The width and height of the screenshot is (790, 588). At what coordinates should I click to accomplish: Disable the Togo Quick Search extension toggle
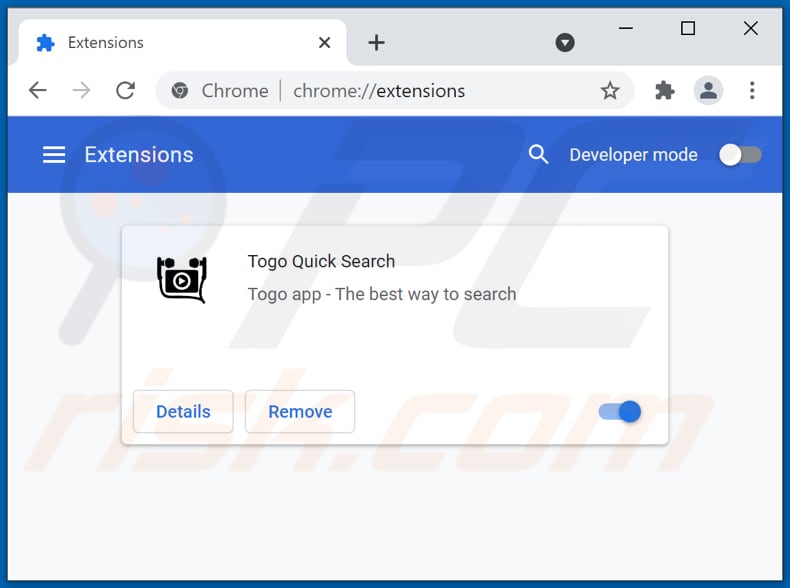(x=620, y=412)
